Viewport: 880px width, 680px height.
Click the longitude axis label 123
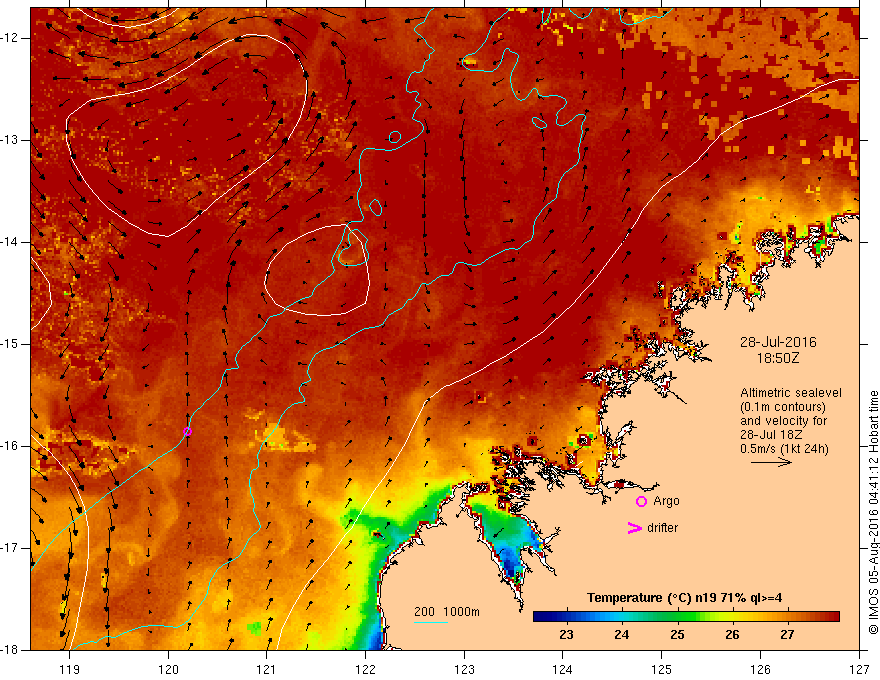click(x=464, y=669)
